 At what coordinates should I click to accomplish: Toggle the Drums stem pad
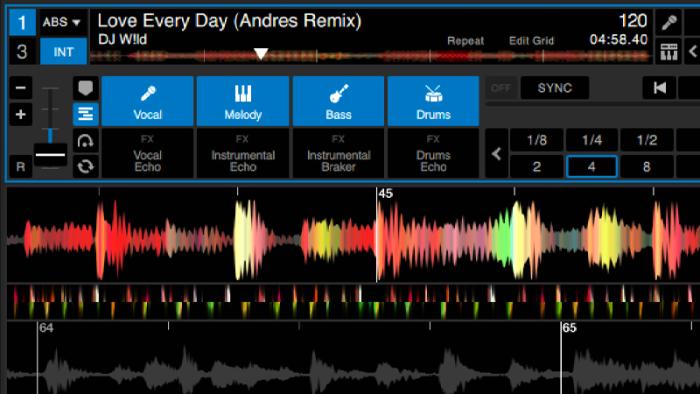(433, 101)
